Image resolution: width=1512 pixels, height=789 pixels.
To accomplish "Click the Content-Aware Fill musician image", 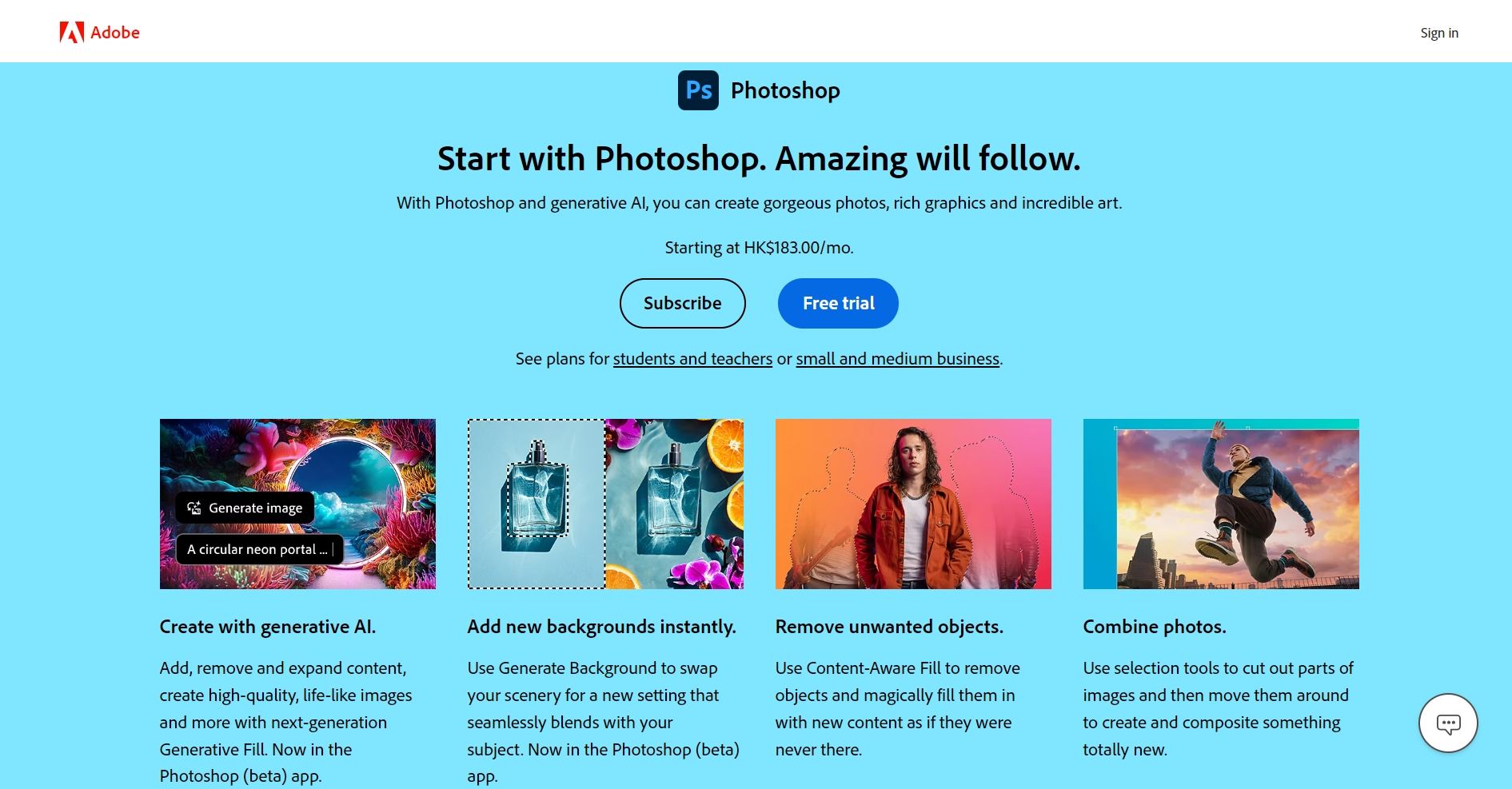I will 913,504.
